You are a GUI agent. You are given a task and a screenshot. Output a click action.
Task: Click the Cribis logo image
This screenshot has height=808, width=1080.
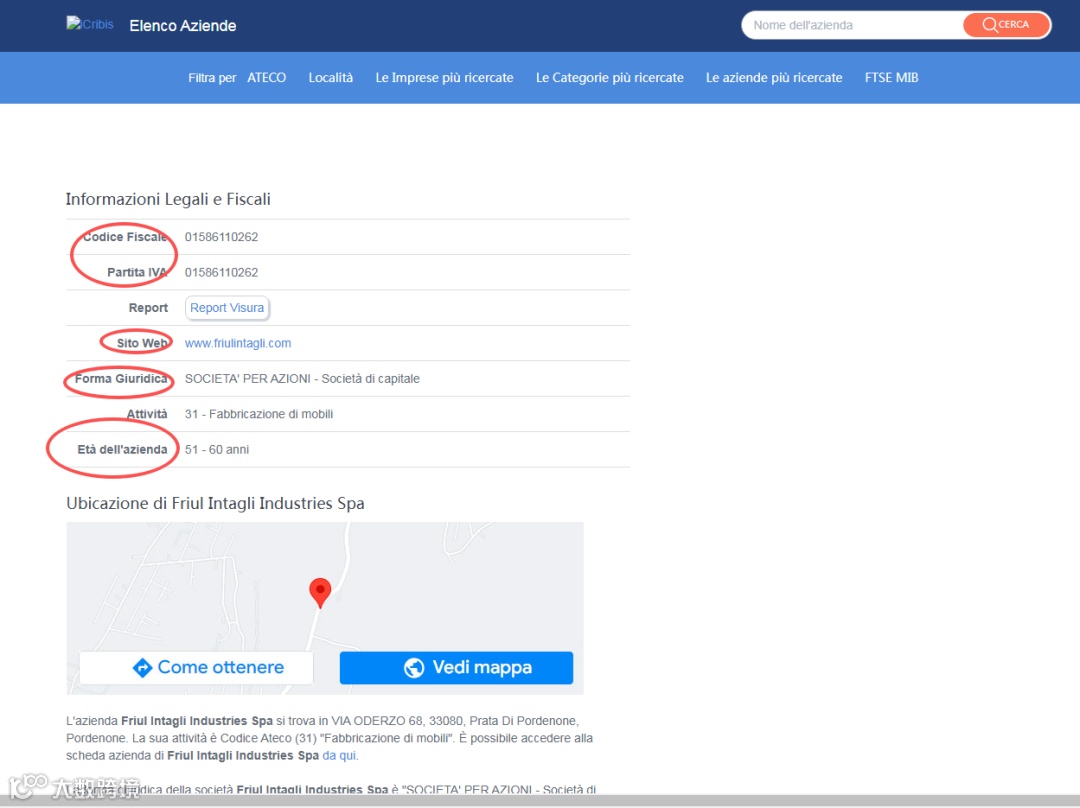coord(90,24)
